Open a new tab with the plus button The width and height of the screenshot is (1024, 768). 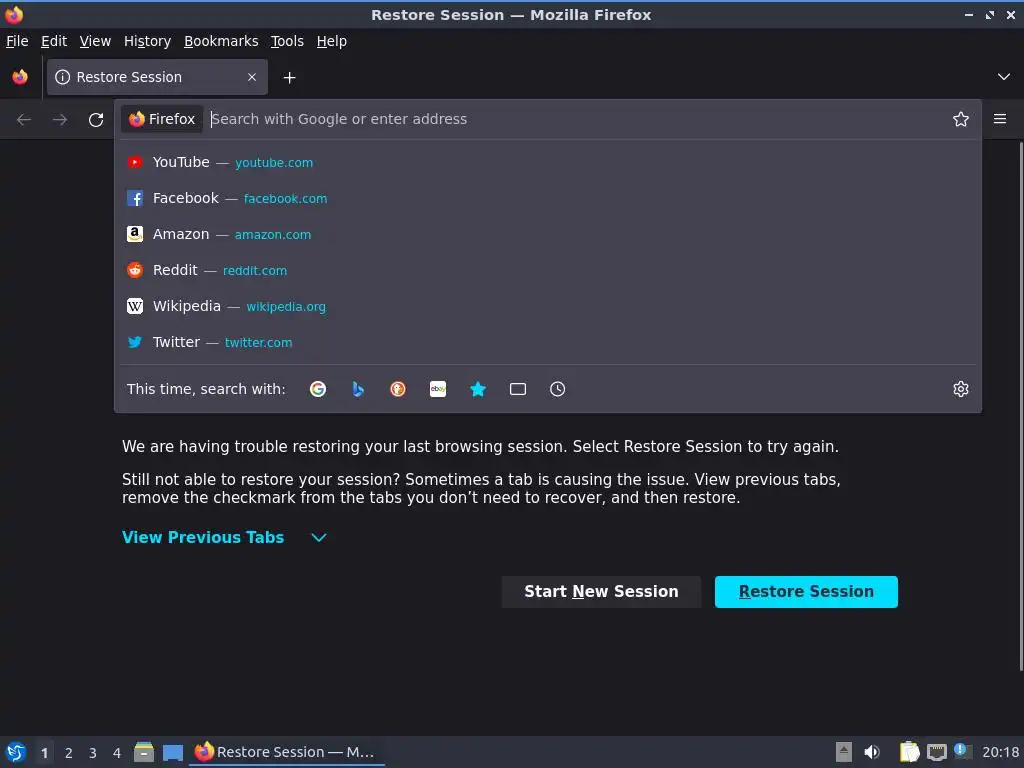(289, 78)
